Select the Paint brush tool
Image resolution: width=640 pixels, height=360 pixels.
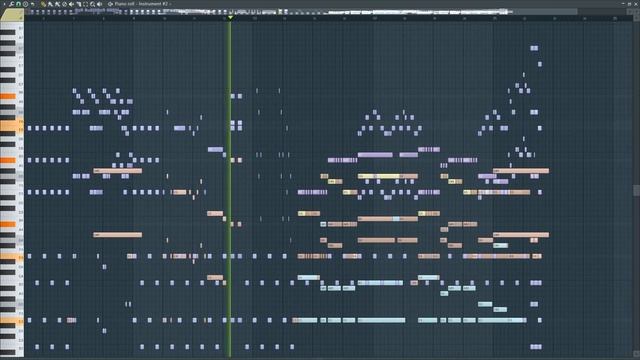(50, 4)
